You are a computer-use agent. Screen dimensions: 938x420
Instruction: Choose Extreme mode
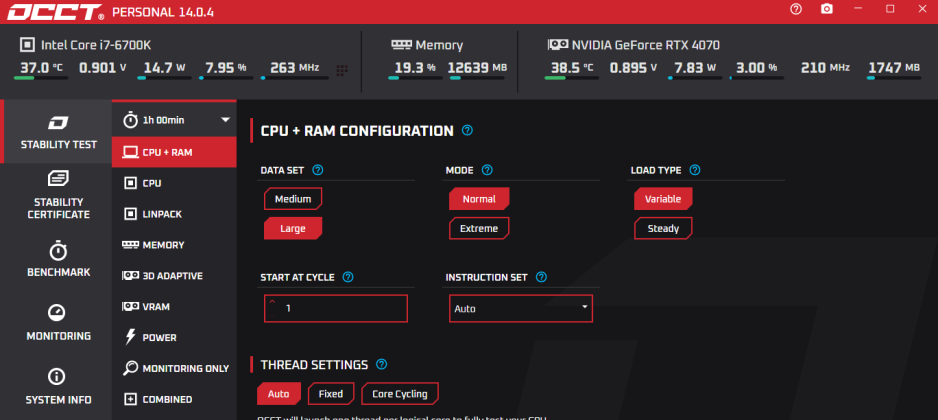(479, 229)
